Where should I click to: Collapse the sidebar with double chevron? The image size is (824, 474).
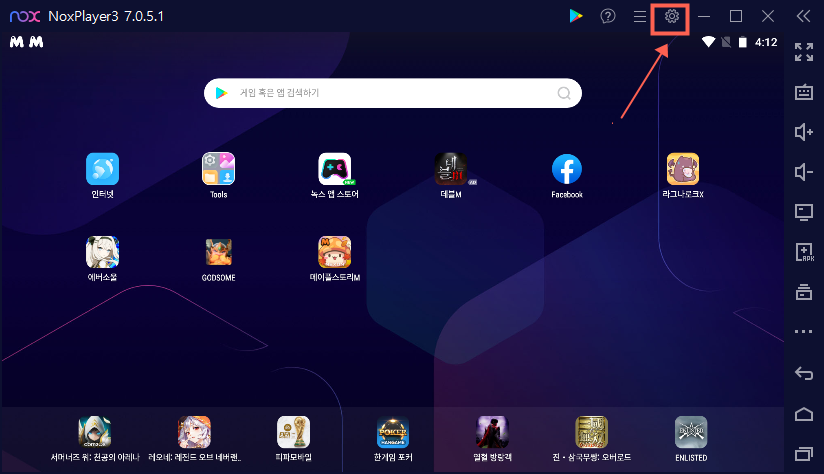(x=804, y=16)
